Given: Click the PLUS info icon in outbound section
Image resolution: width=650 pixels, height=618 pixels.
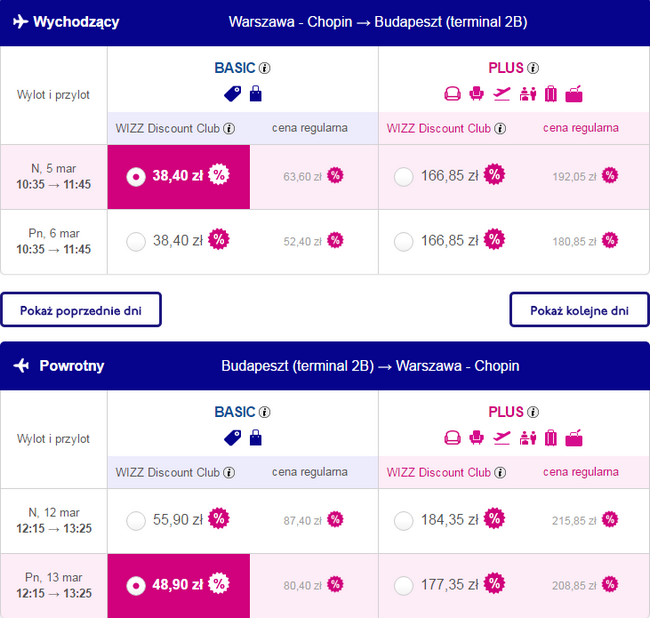Looking at the screenshot, I should click(x=533, y=69).
